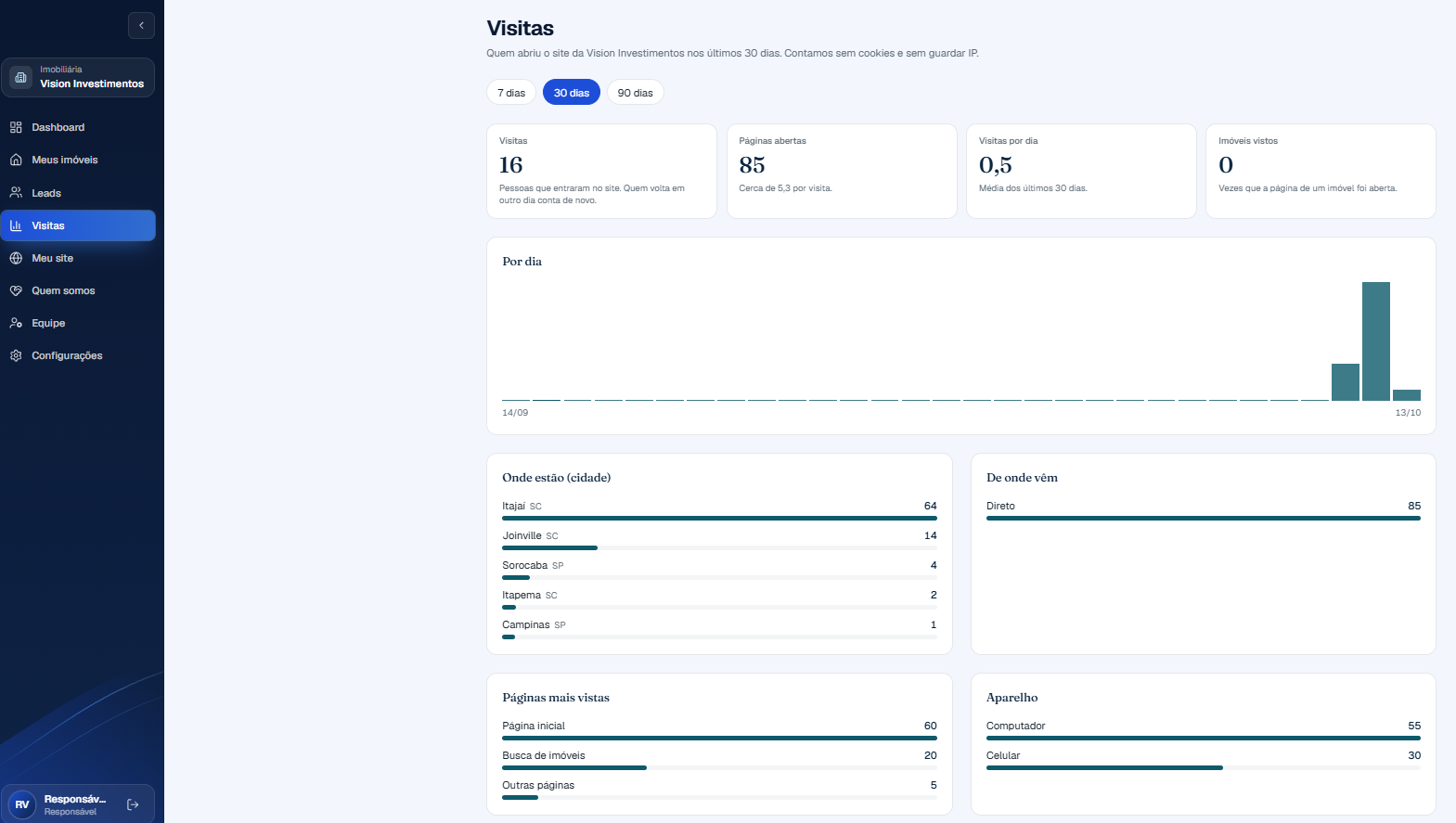
Task: Click the Sorocaba SP city row
Action: [719, 571]
